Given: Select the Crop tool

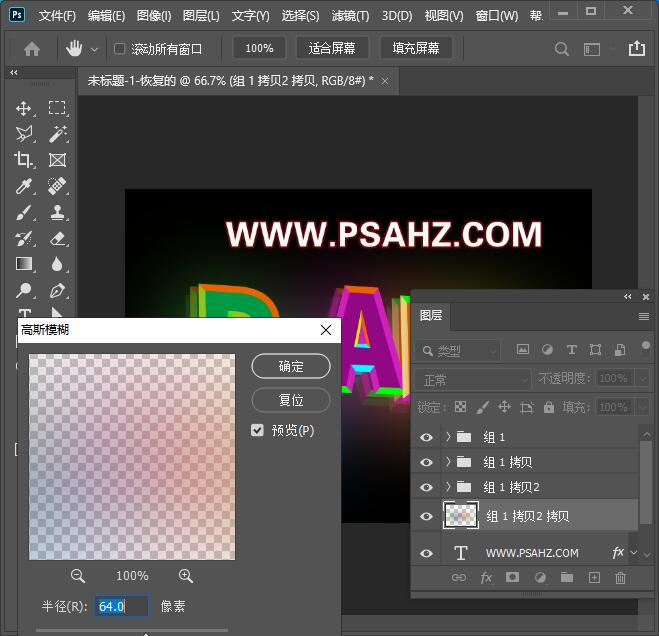Looking at the screenshot, I should click(x=24, y=160).
